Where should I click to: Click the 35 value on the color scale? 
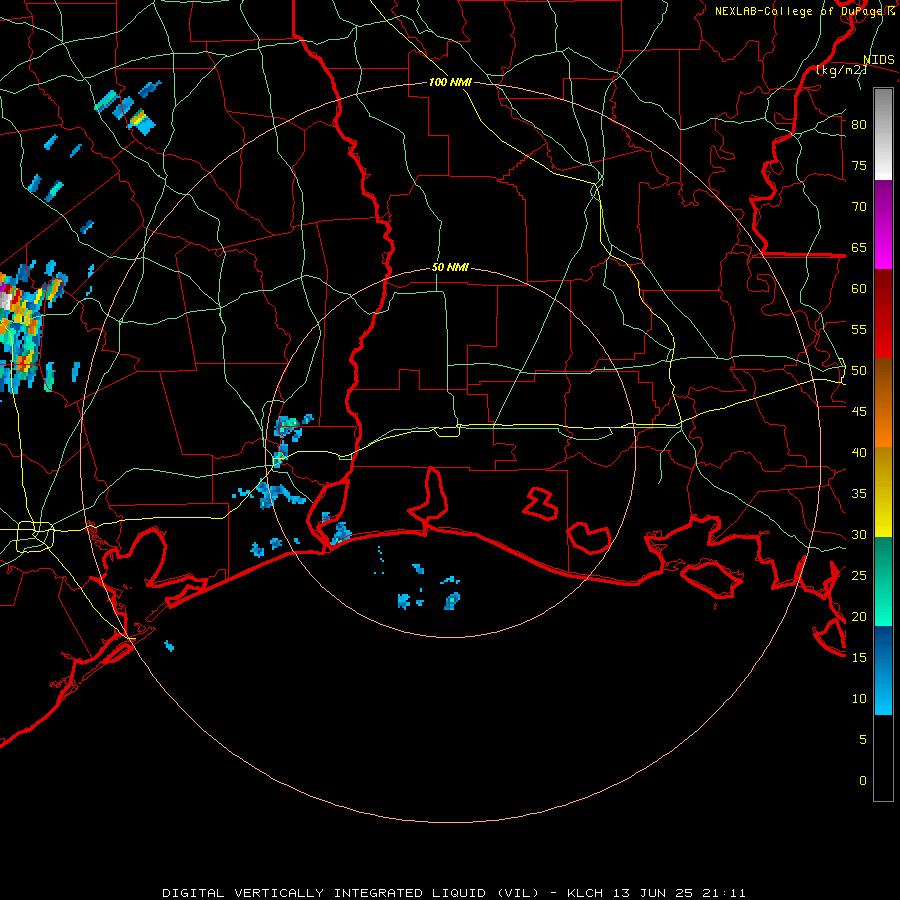pos(859,494)
